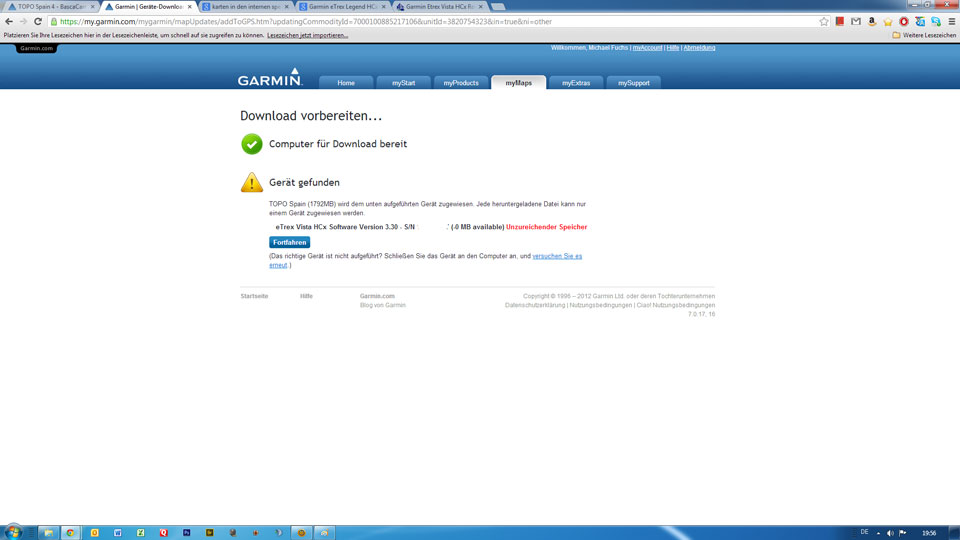Open the Skype extension icon

[936, 21]
